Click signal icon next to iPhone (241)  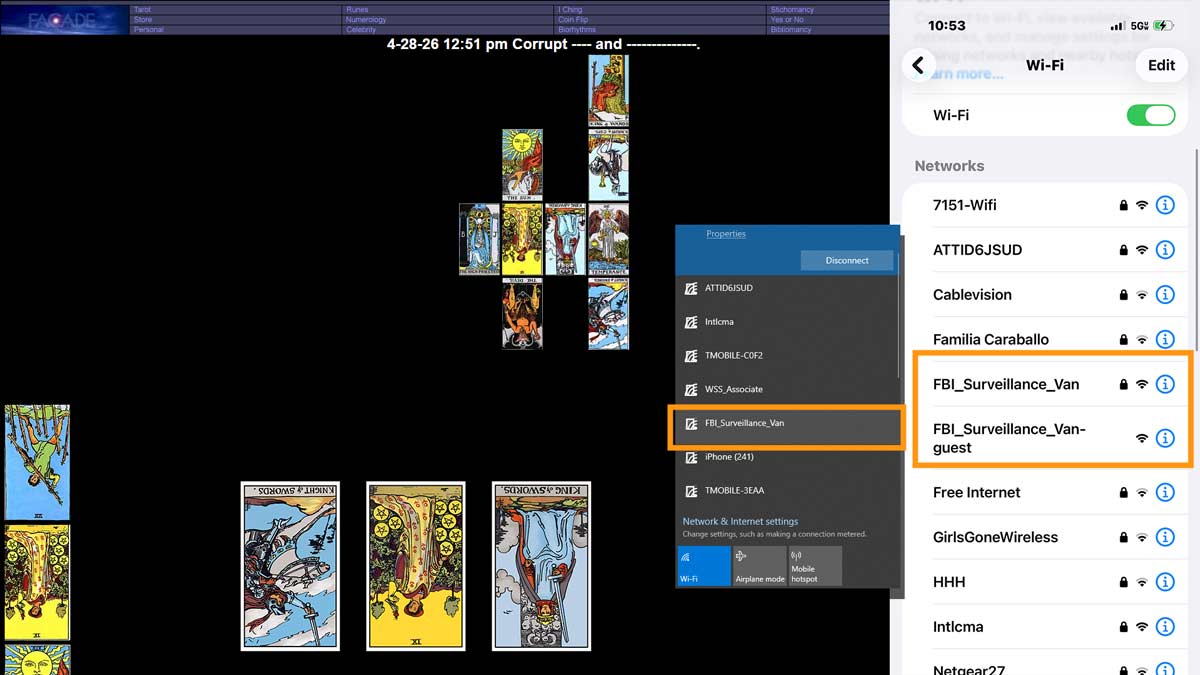(690, 457)
